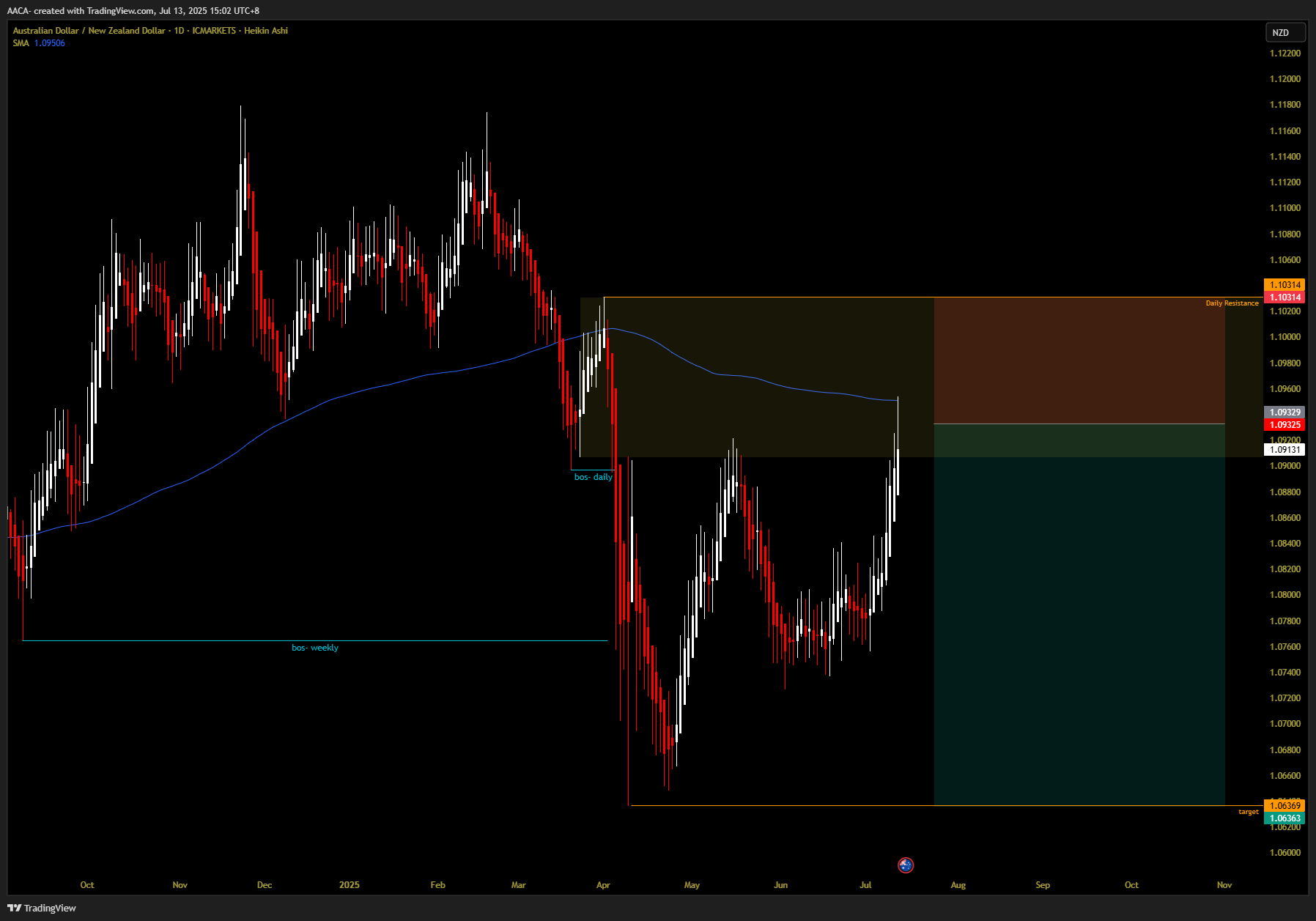The width and height of the screenshot is (1316, 921).
Task: Click the Aug label on the time axis
Action: (x=958, y=885)
